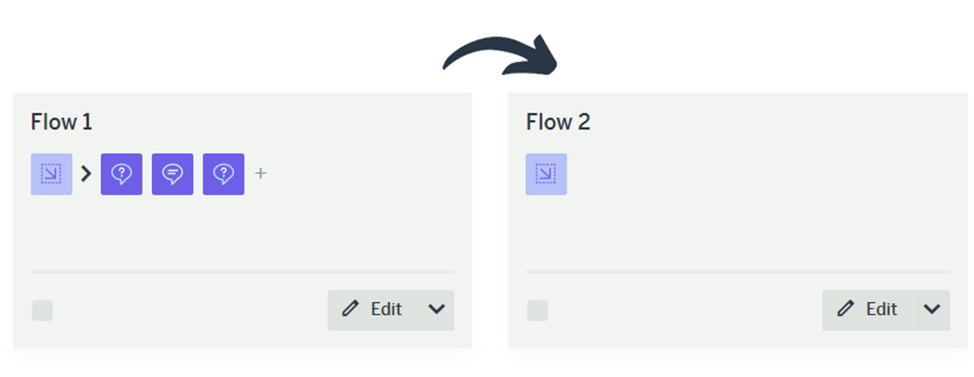Viewport: 974px width, 377px height.
Task: Expand the dropdown next to Flow 1's Edit
Action: click(437, 310)
